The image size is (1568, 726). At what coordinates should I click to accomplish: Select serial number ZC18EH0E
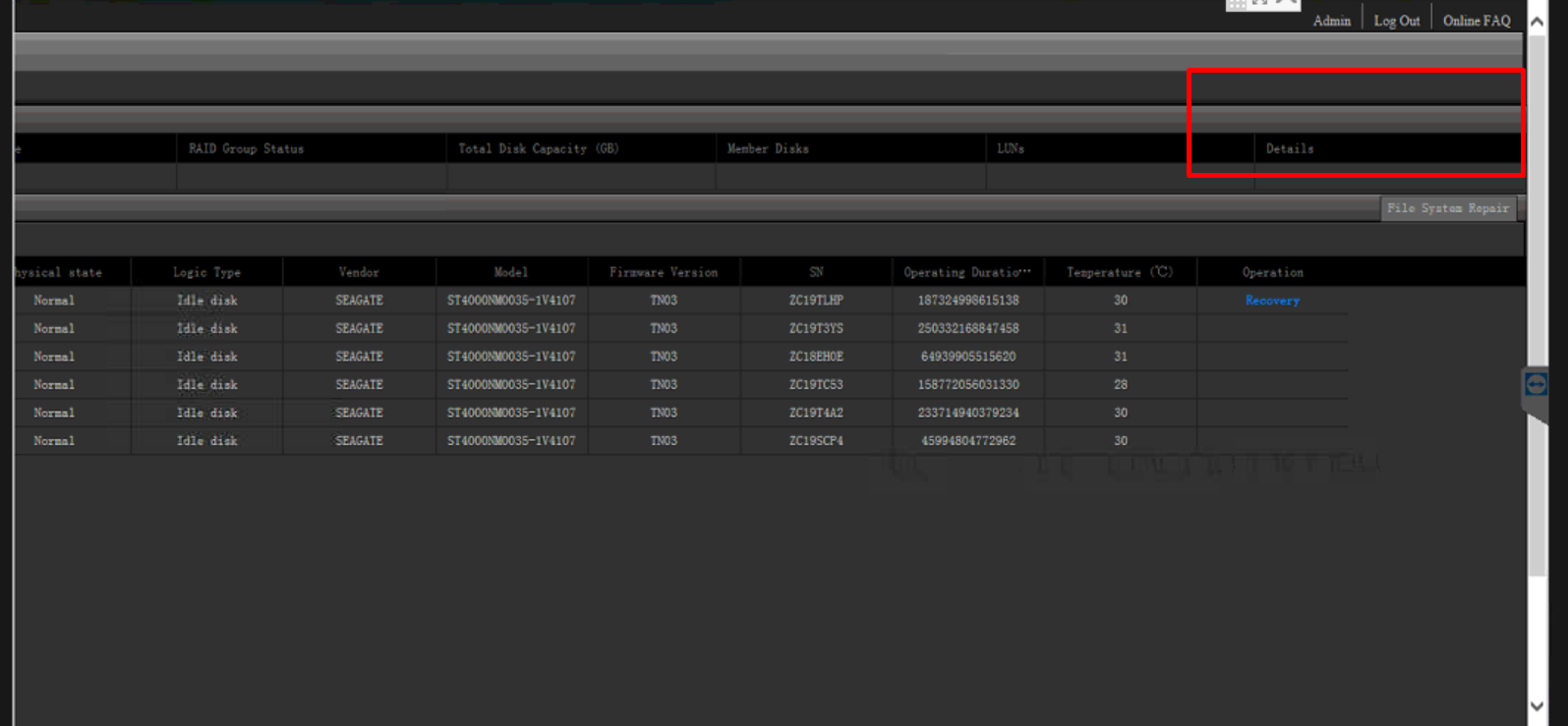(816, 357)
